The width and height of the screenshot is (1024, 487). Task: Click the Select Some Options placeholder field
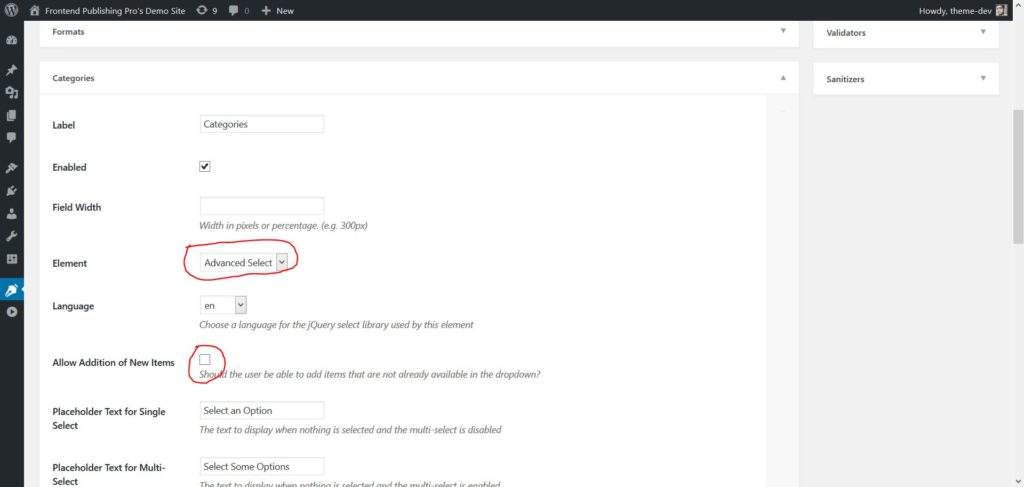(262, 466)
